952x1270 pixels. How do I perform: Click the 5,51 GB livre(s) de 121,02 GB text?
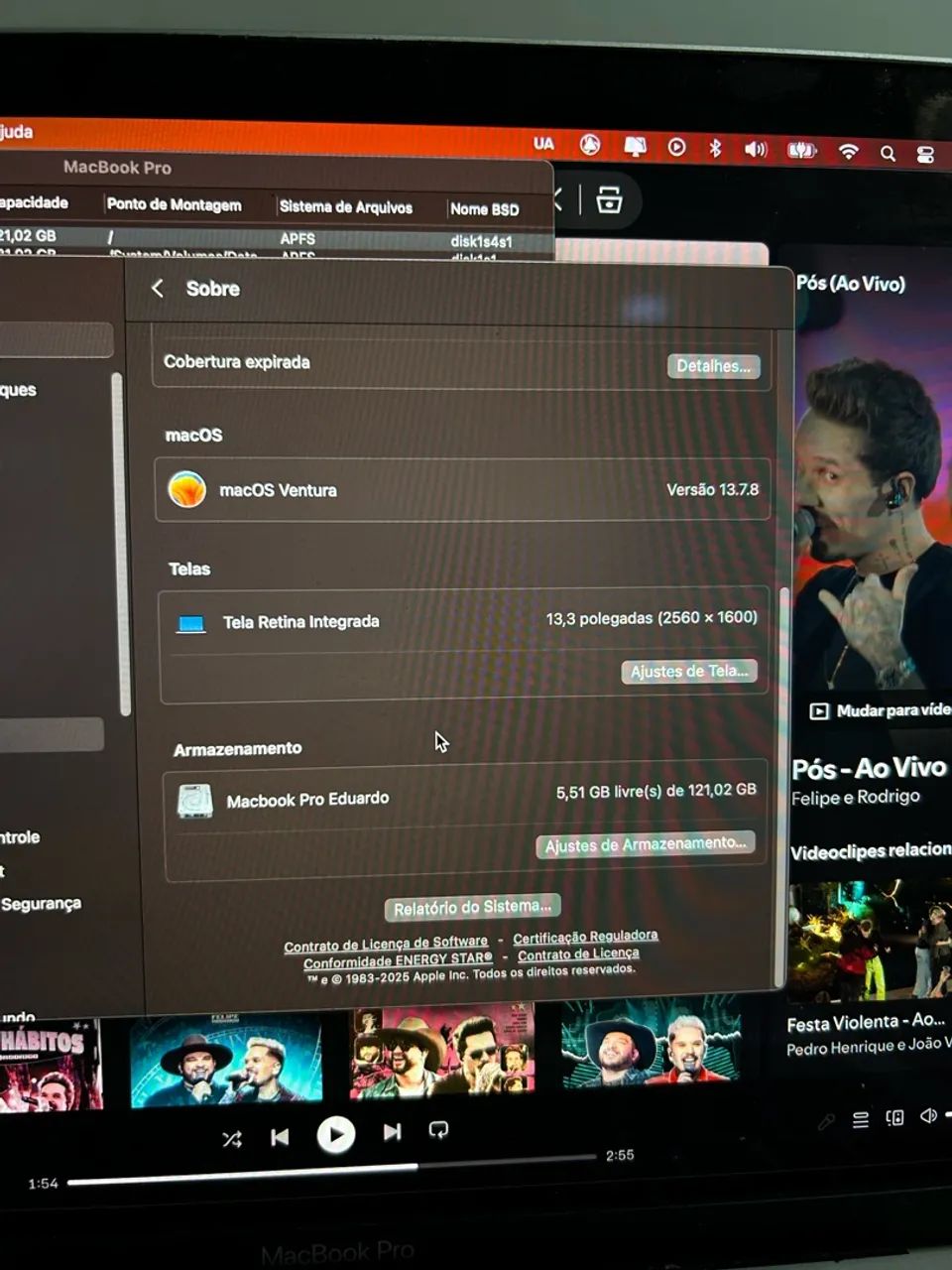pyautogui.click(x=655, y=791)
